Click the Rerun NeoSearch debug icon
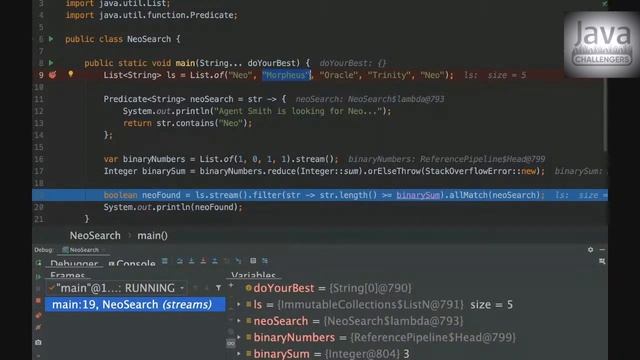The width and height of the screenshot is (640, 360). pos(38,263)
